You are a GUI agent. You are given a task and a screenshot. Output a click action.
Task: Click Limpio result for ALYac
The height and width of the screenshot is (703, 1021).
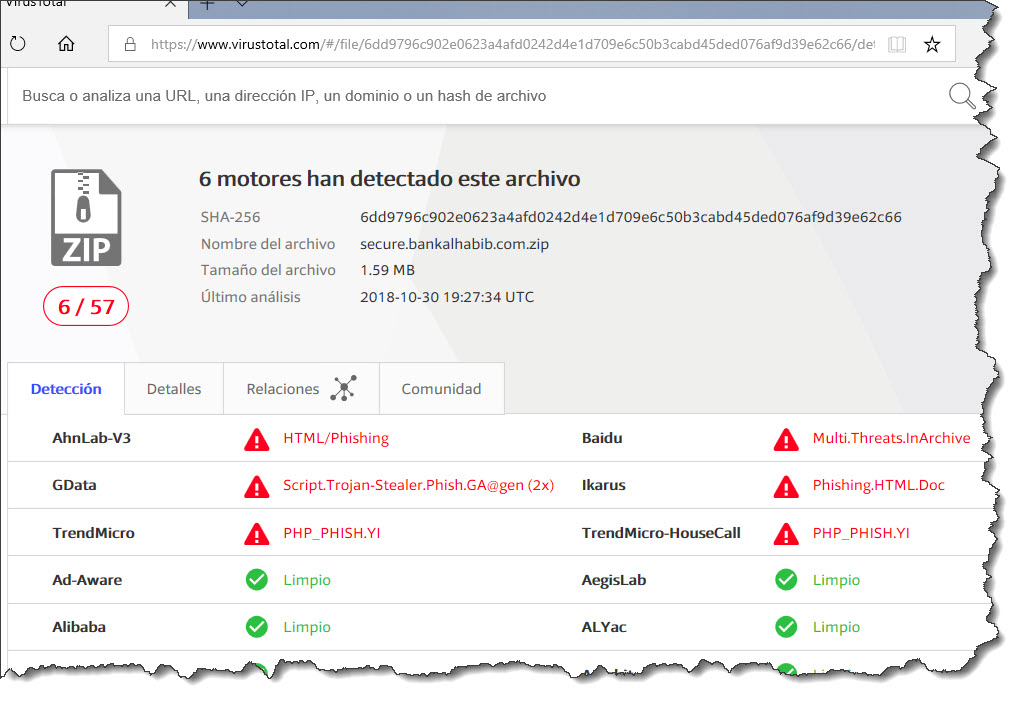836,627
